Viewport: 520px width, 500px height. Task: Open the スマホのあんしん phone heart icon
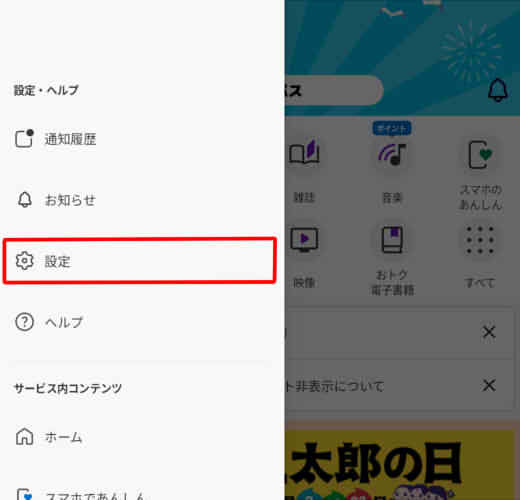(x=480, y=155)
